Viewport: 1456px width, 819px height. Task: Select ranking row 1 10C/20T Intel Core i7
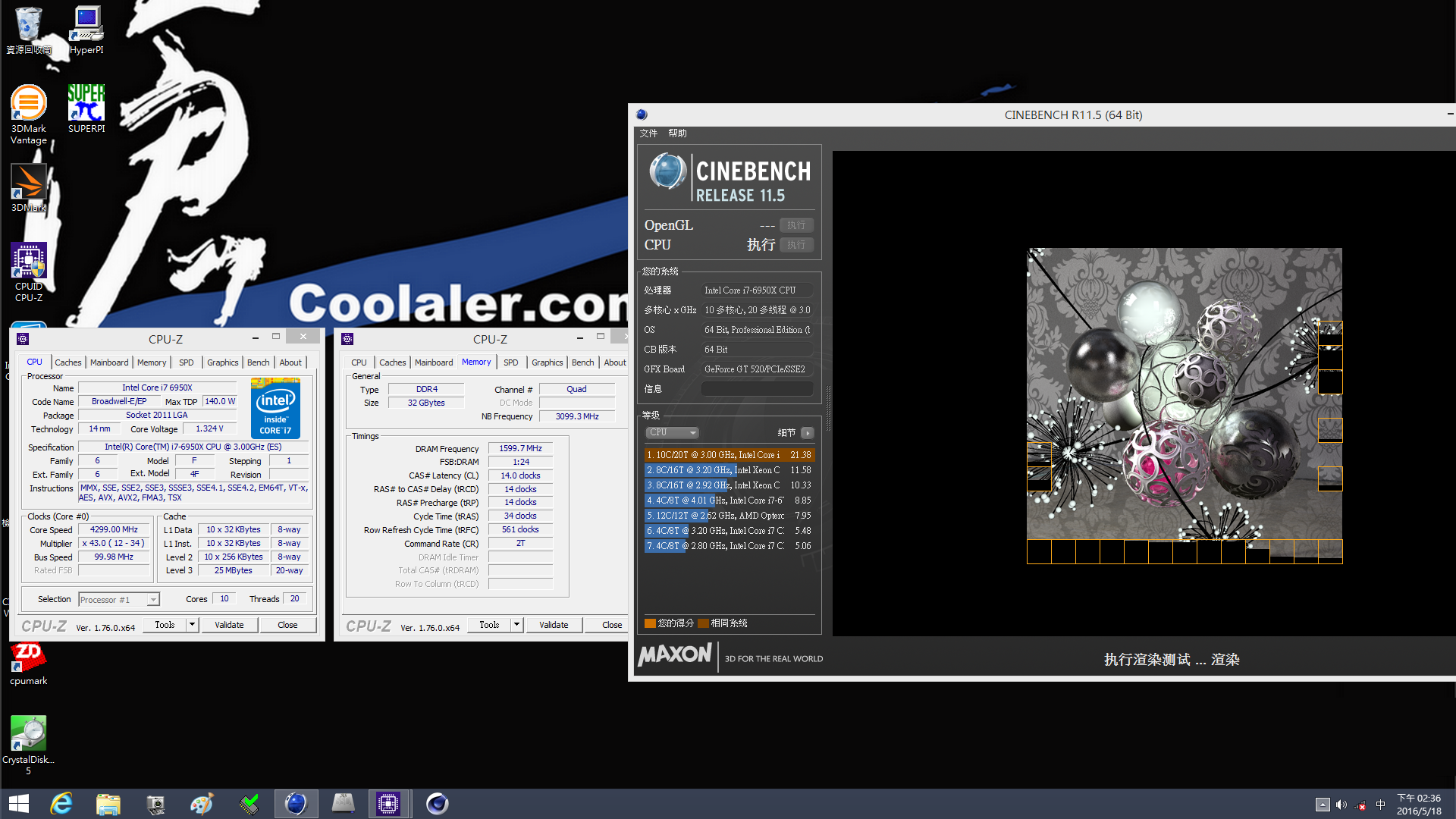coord(730,455)
